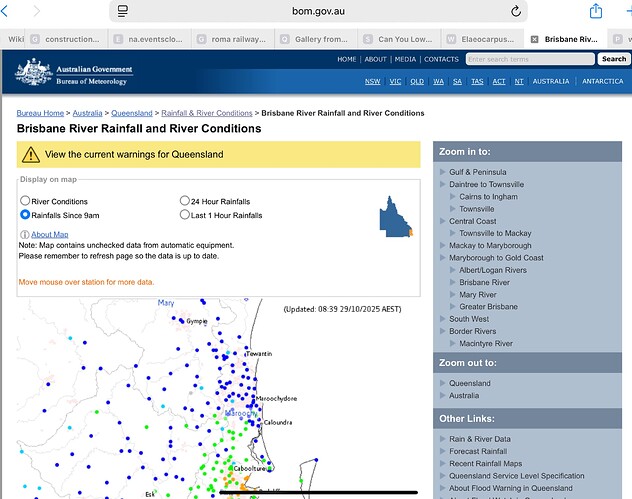Expand the Gulf & Peninsula arrow
The width and height of the screenshot is (632, 499).
[443, 172]
